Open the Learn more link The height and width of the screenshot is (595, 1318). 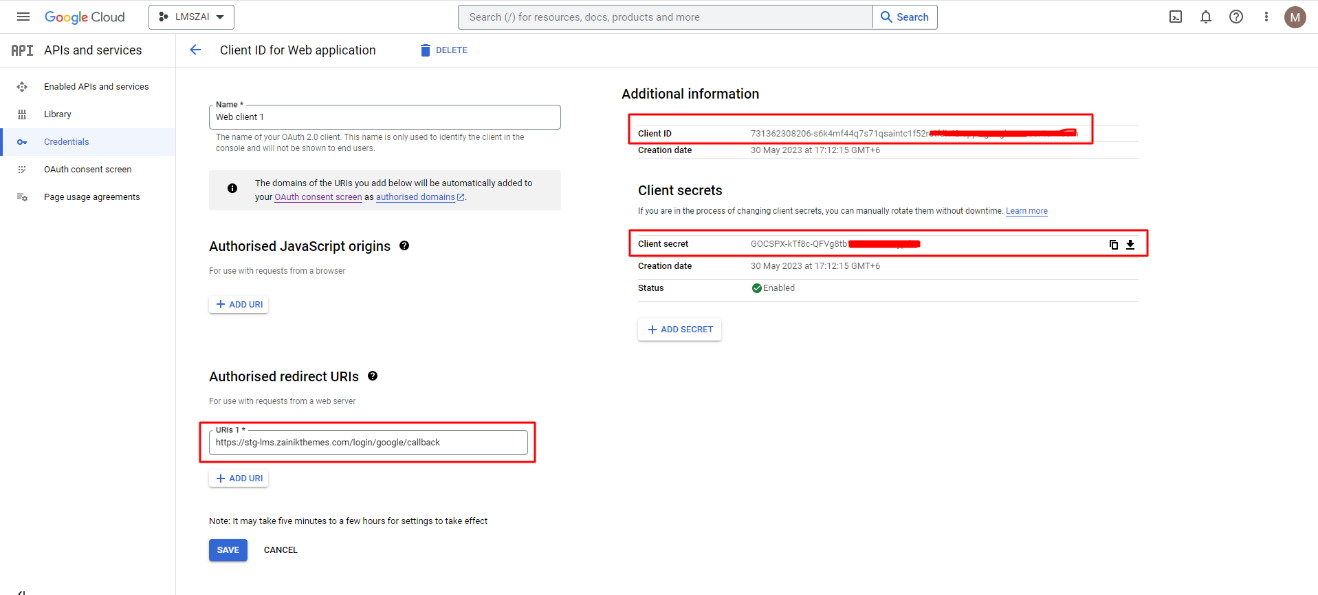pyautogui.click(x=1027, y=211)
